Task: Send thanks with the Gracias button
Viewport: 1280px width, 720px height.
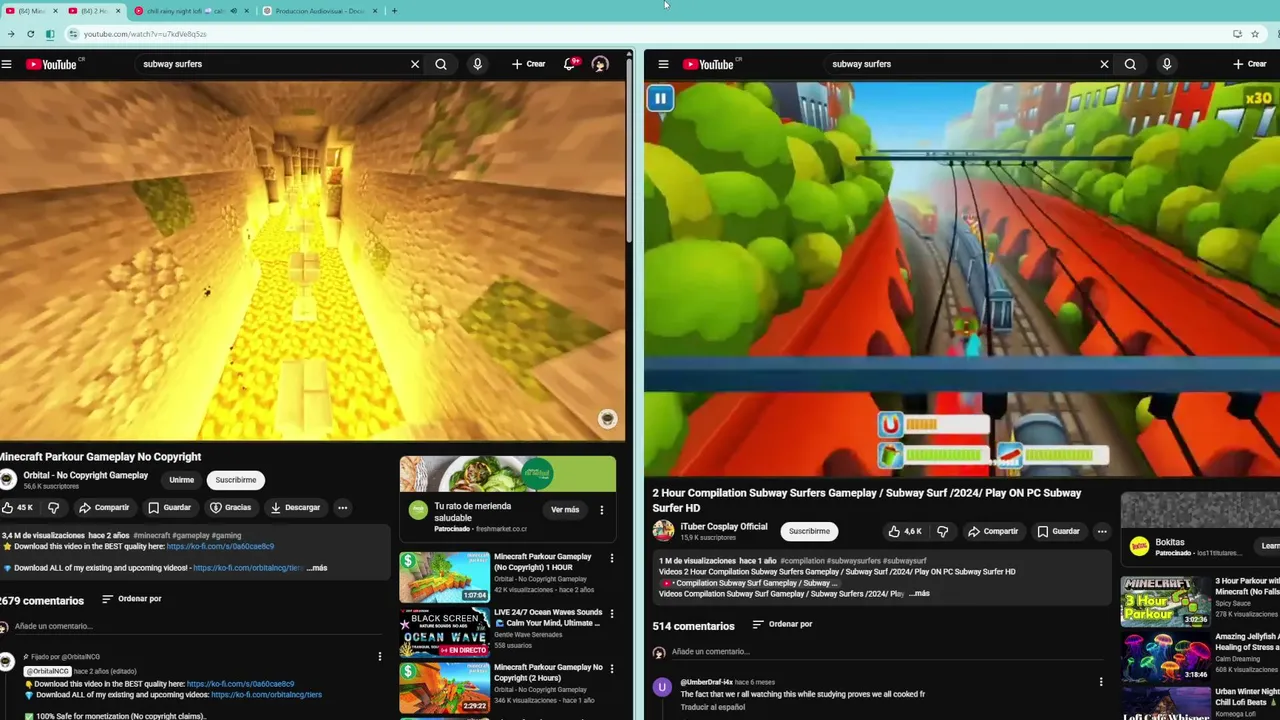Action: (230, 507)
